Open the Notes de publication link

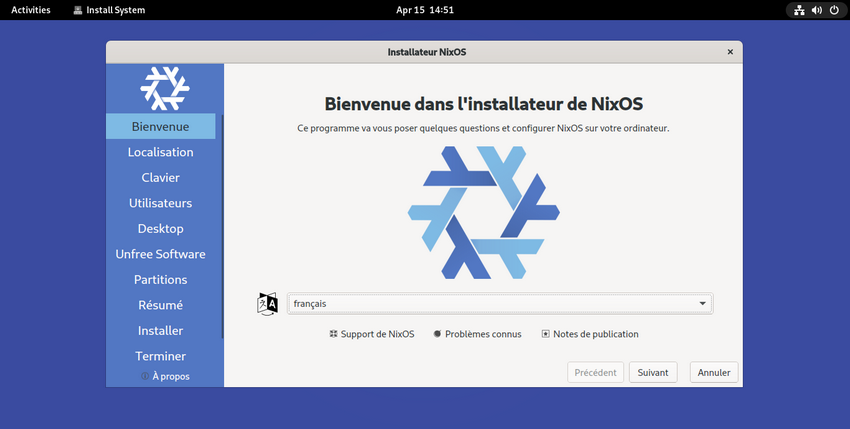click(589, 334)
